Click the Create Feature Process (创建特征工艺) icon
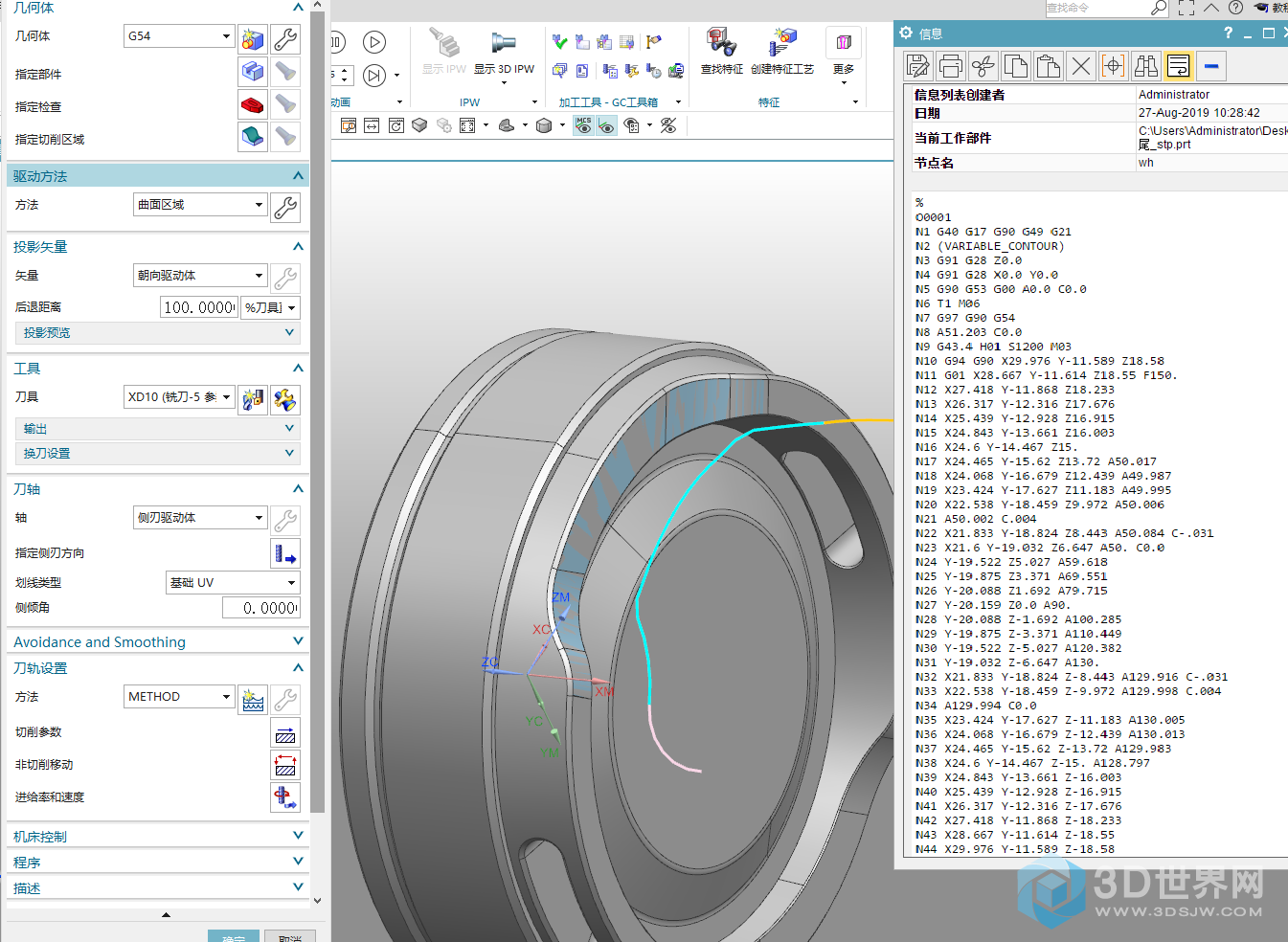The width and height of the screenshot is (1288, 942). point(782,52)
